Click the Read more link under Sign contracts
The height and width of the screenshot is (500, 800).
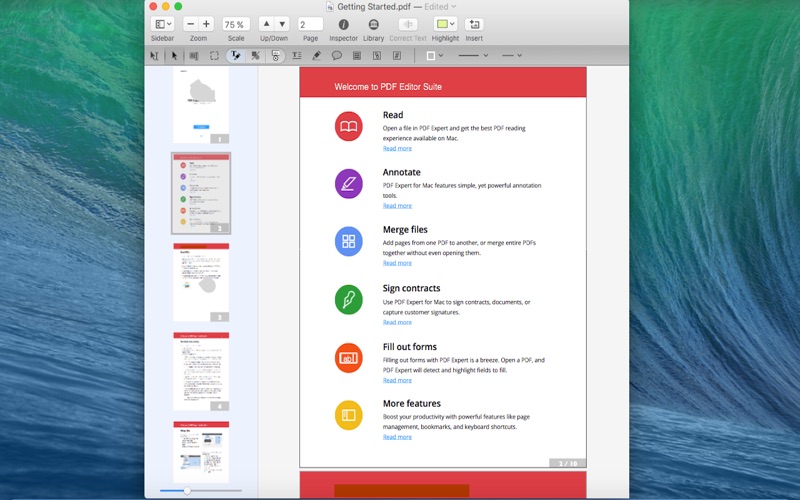point(397,322)
